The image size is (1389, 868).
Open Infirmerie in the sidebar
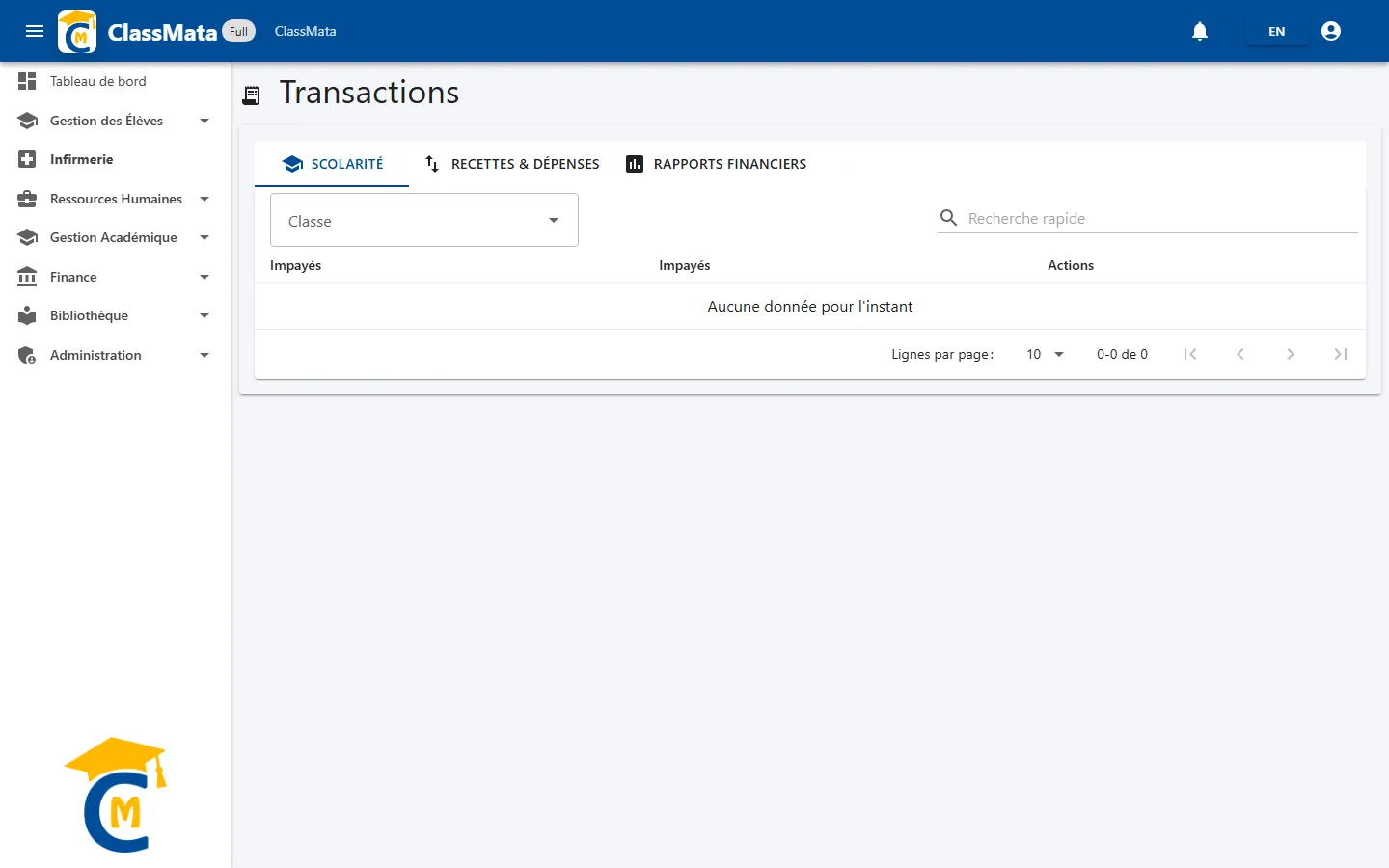click(x=116, y=159)
